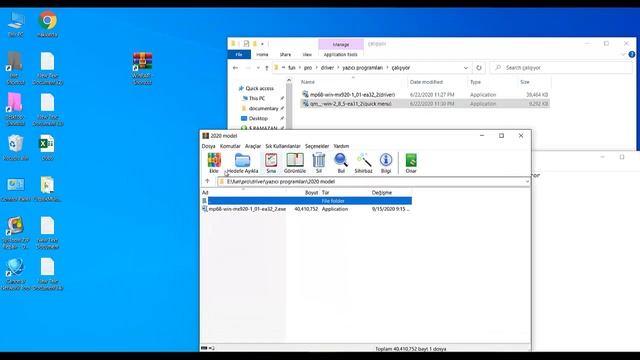Click the drive icon in WinRAR status bar

click(204, 348)
